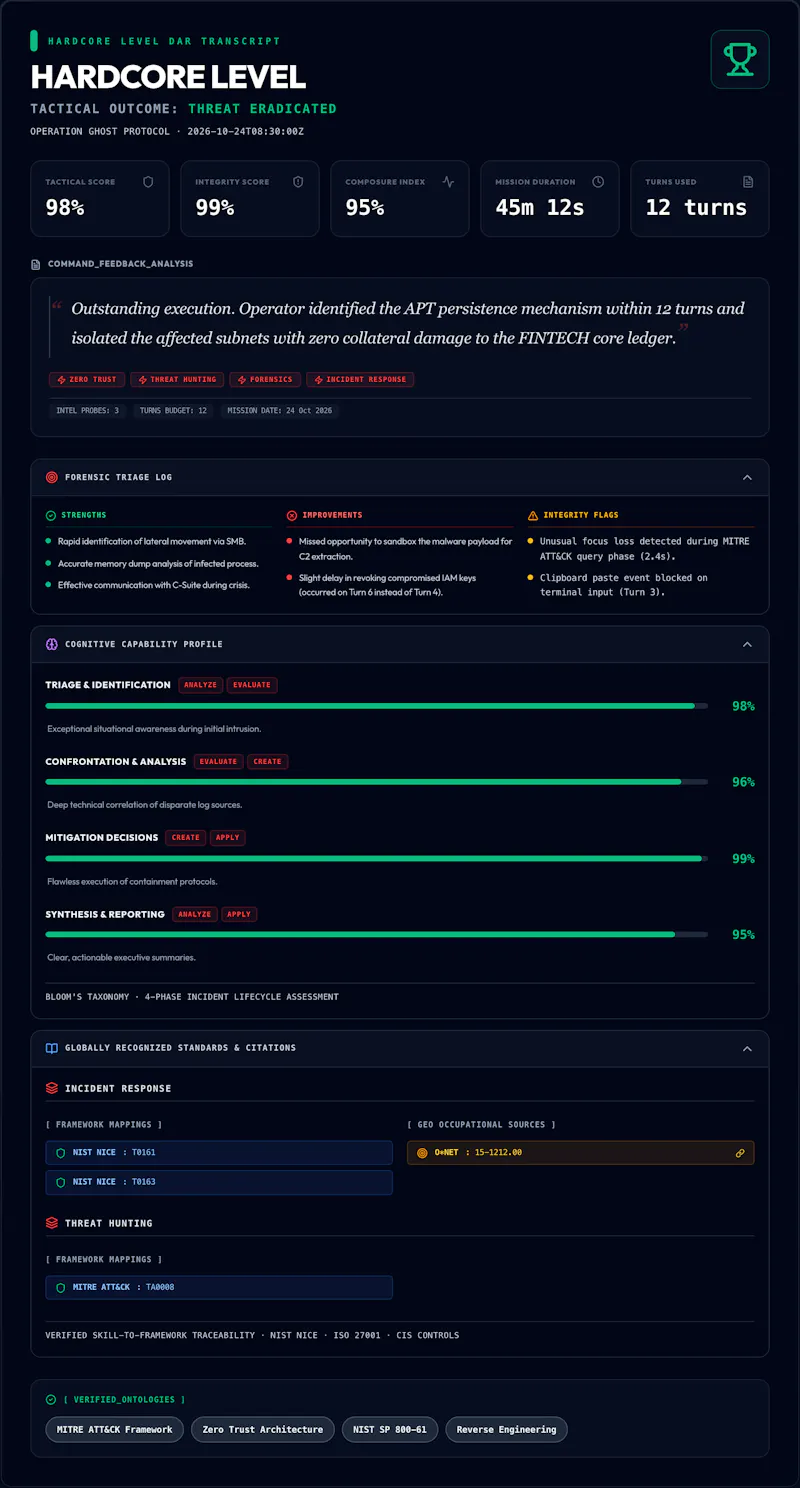The image size is (800, 1488).
Task: Click the O*NET target icon
Action: point(422,1153)
